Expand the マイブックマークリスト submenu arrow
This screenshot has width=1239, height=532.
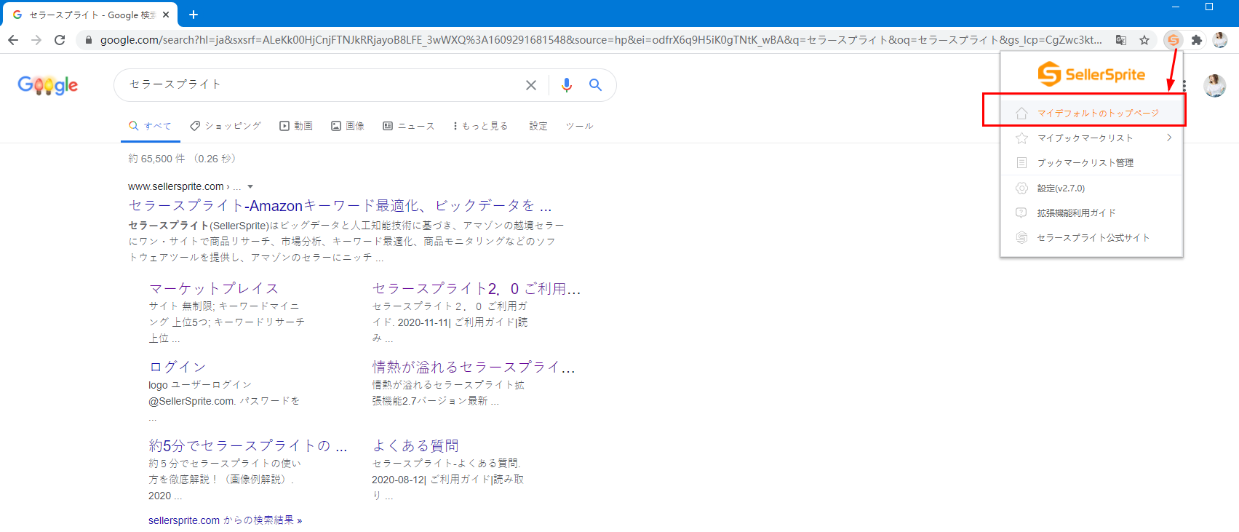[1169, 138]
